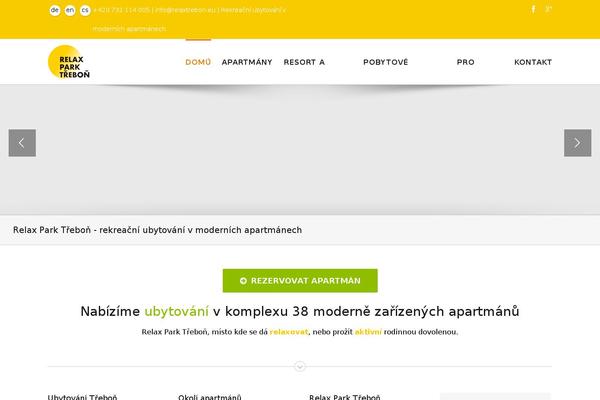The image size is (600, 400).
Task: Open the APARTMÁNY menu item
Action: 247,62
